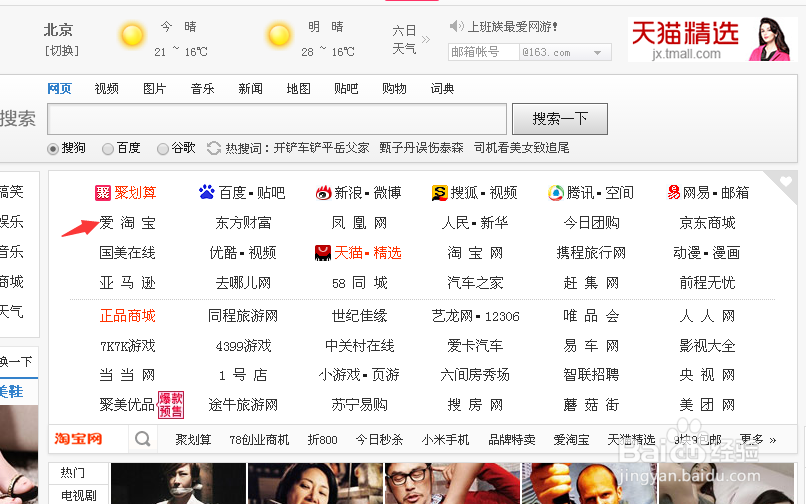Open the 智联招聘 link

pos(591,375)
